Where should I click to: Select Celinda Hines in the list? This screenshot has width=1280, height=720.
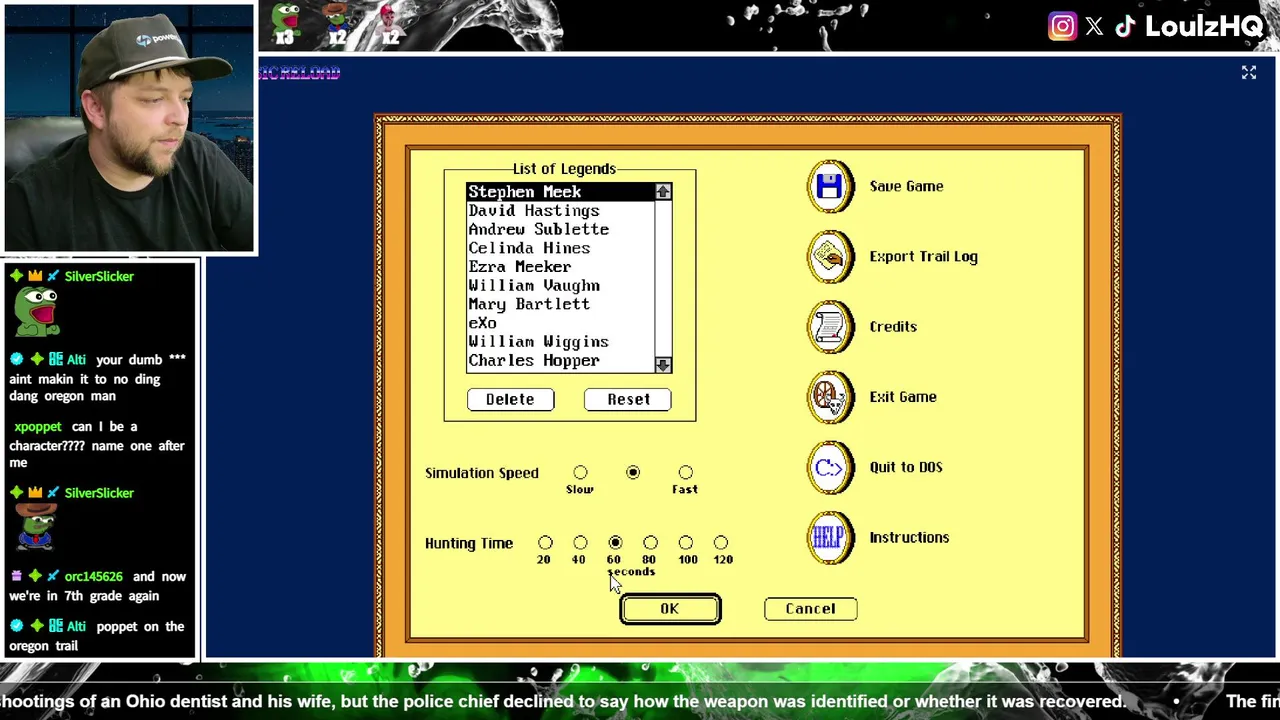click(561, 248)
